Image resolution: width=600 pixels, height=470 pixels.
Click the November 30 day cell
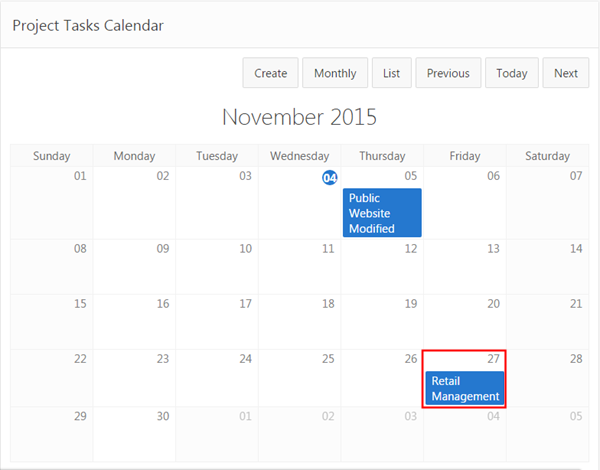click(x=134, y=432)
